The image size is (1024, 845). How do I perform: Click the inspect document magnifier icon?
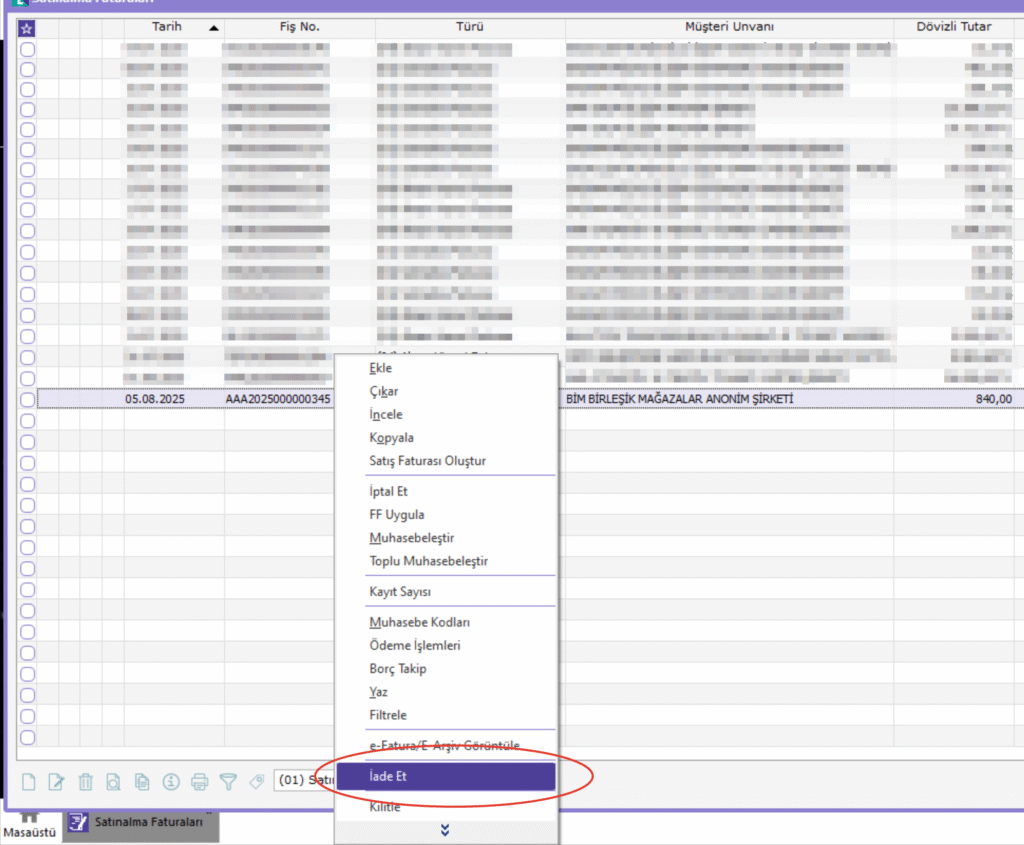coord(114,781)
